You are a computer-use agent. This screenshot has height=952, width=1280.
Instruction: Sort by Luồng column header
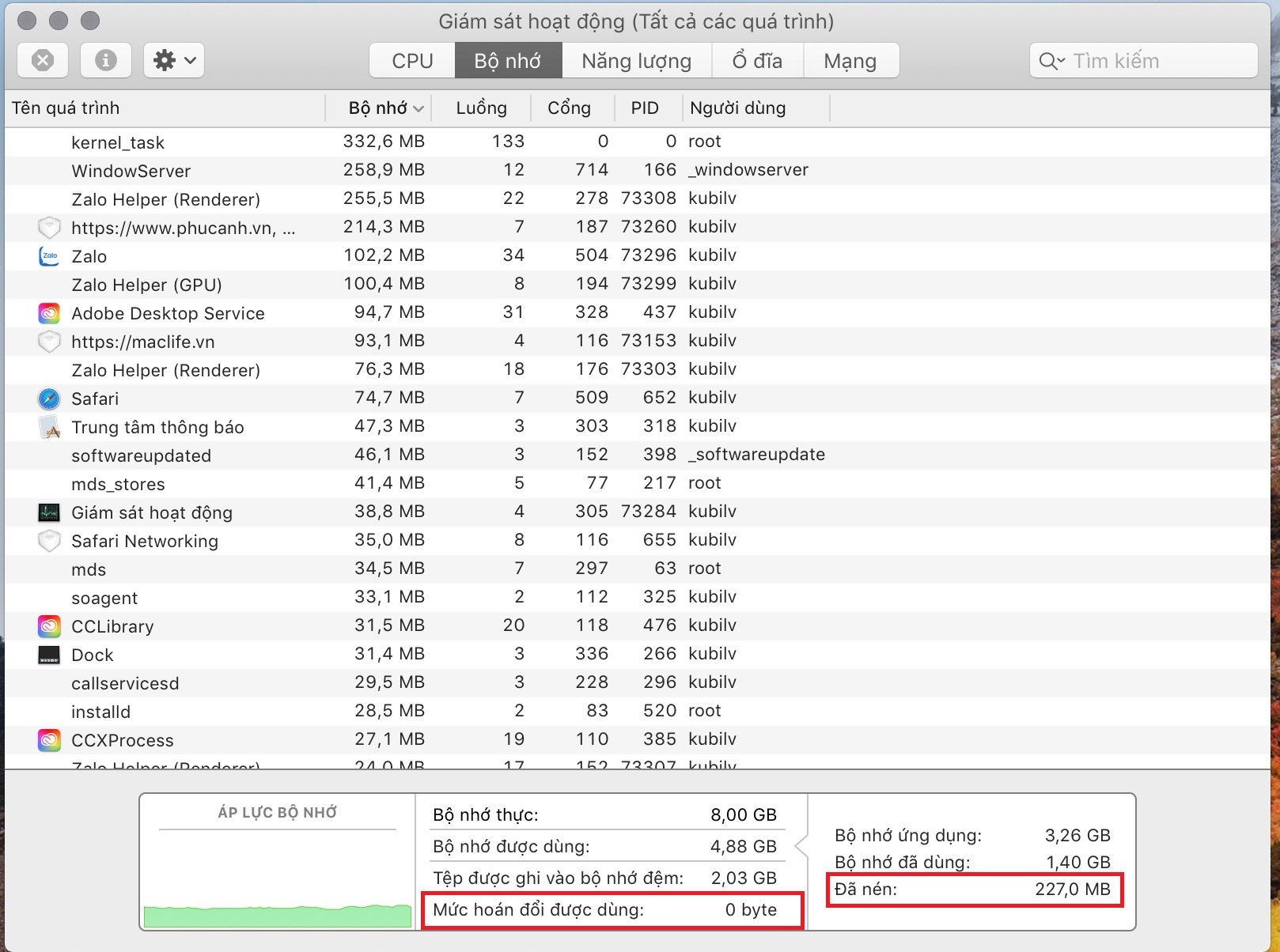pyautogui.click(x=482, y=108)
